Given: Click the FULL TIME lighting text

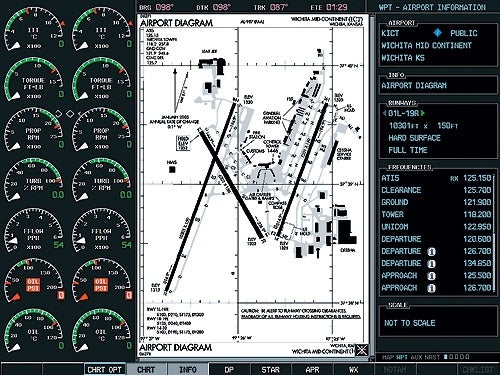Looking at the screenshot, I should 408,150.
